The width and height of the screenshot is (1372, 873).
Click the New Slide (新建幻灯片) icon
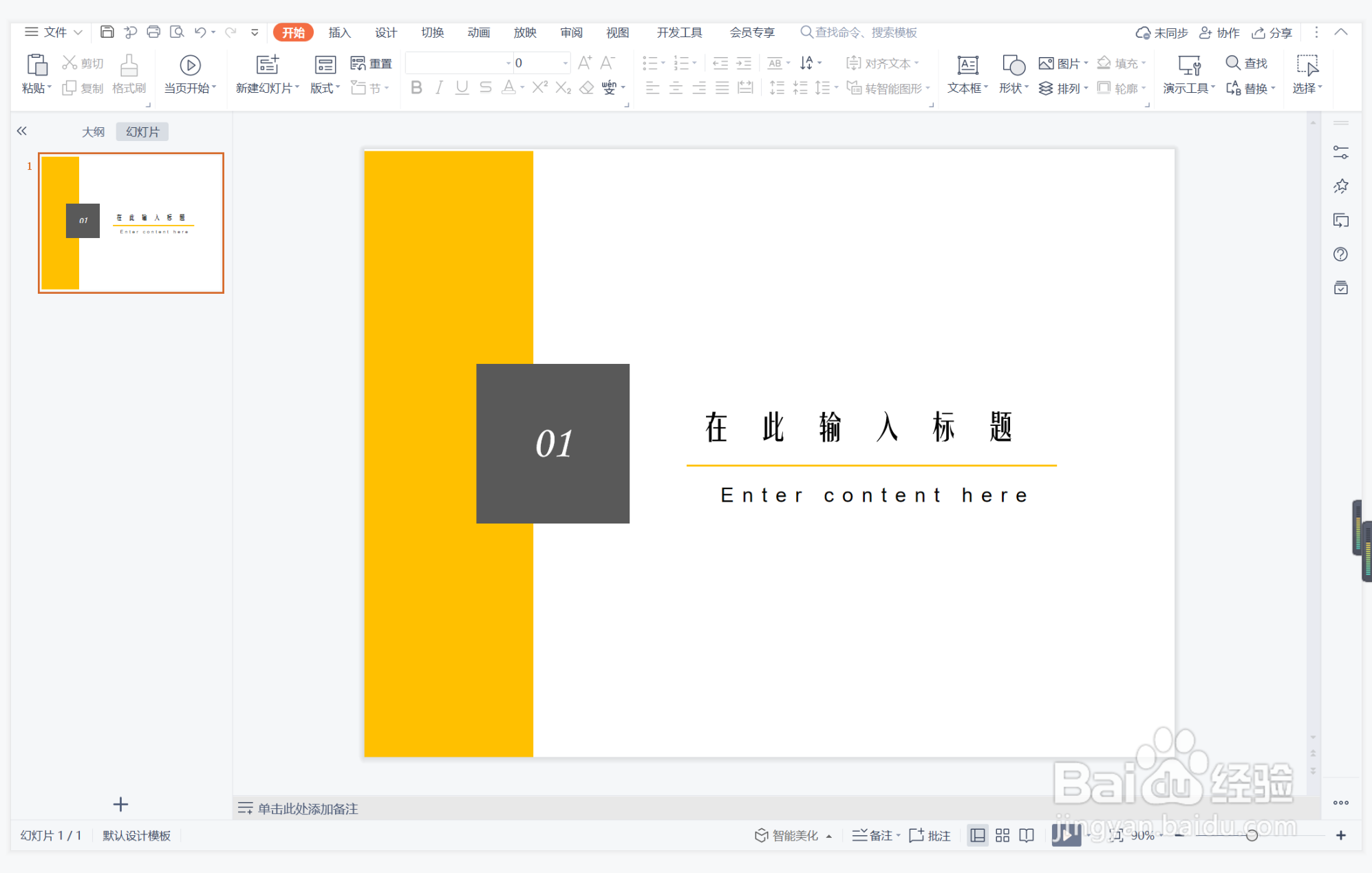(267, 65)
